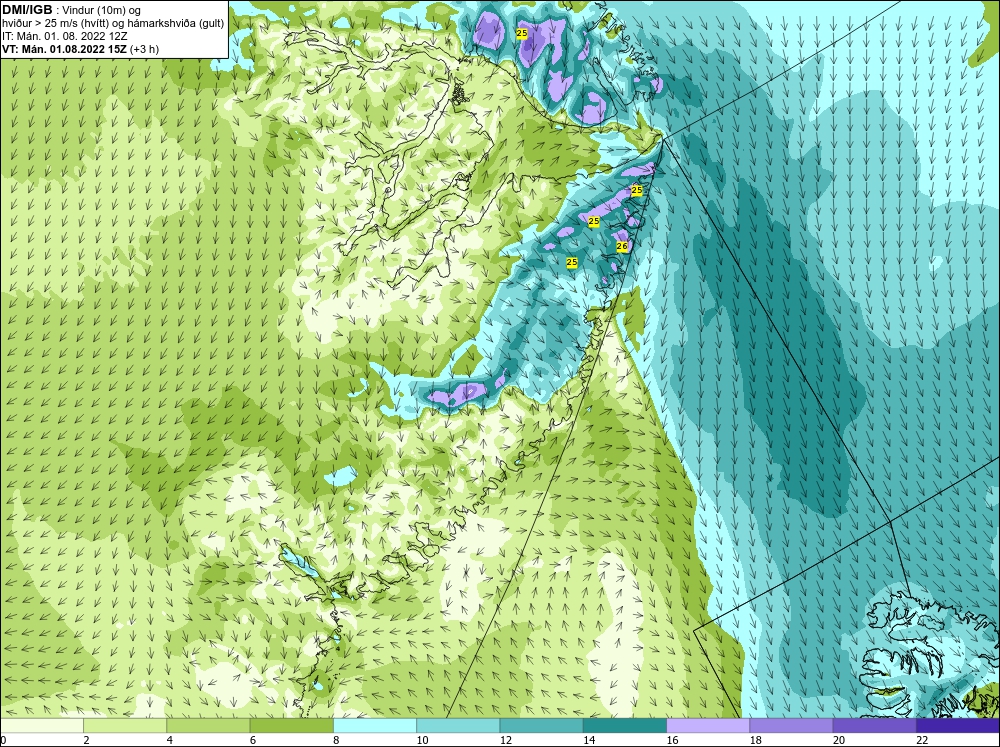Pick the 16–18 lavender legend swatch

tap(708, 725)
